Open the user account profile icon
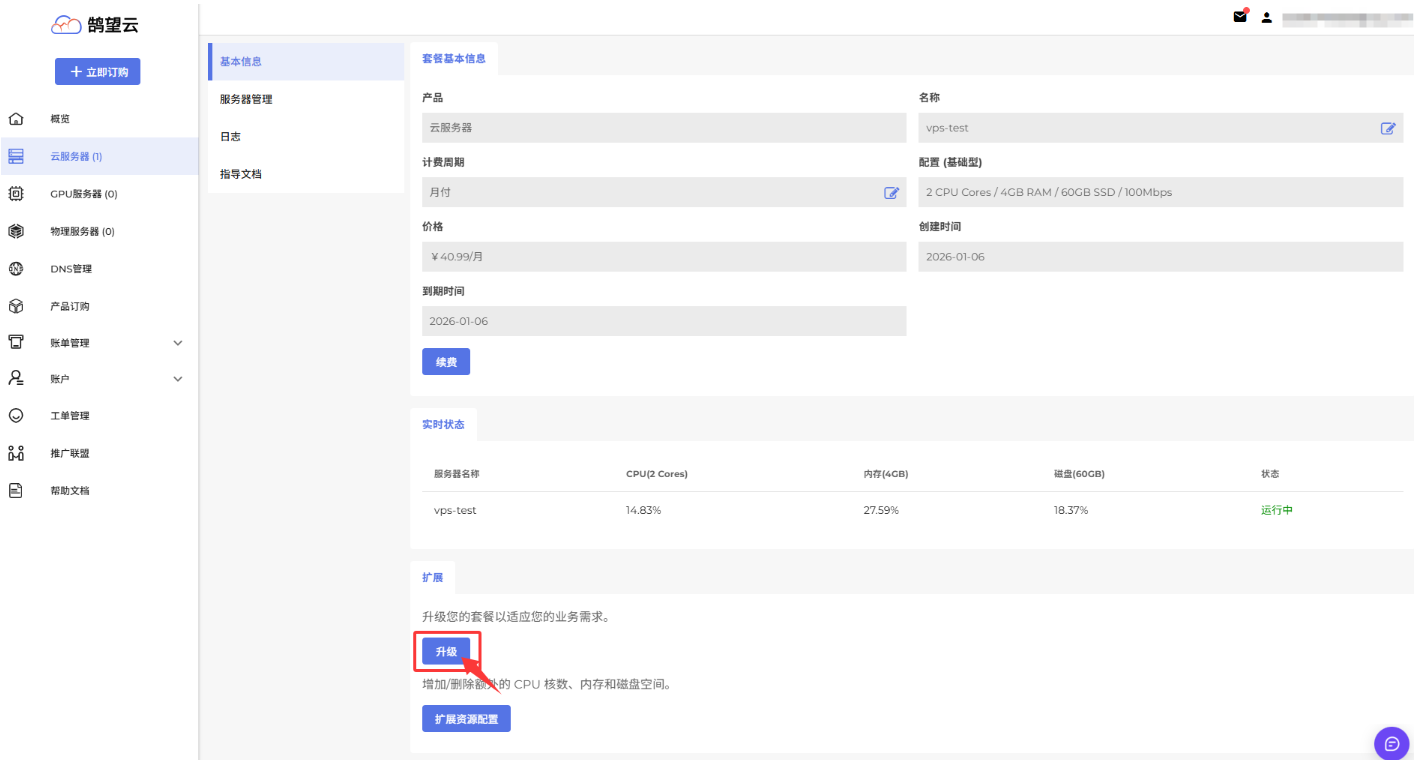 [x=1266, y=18]
